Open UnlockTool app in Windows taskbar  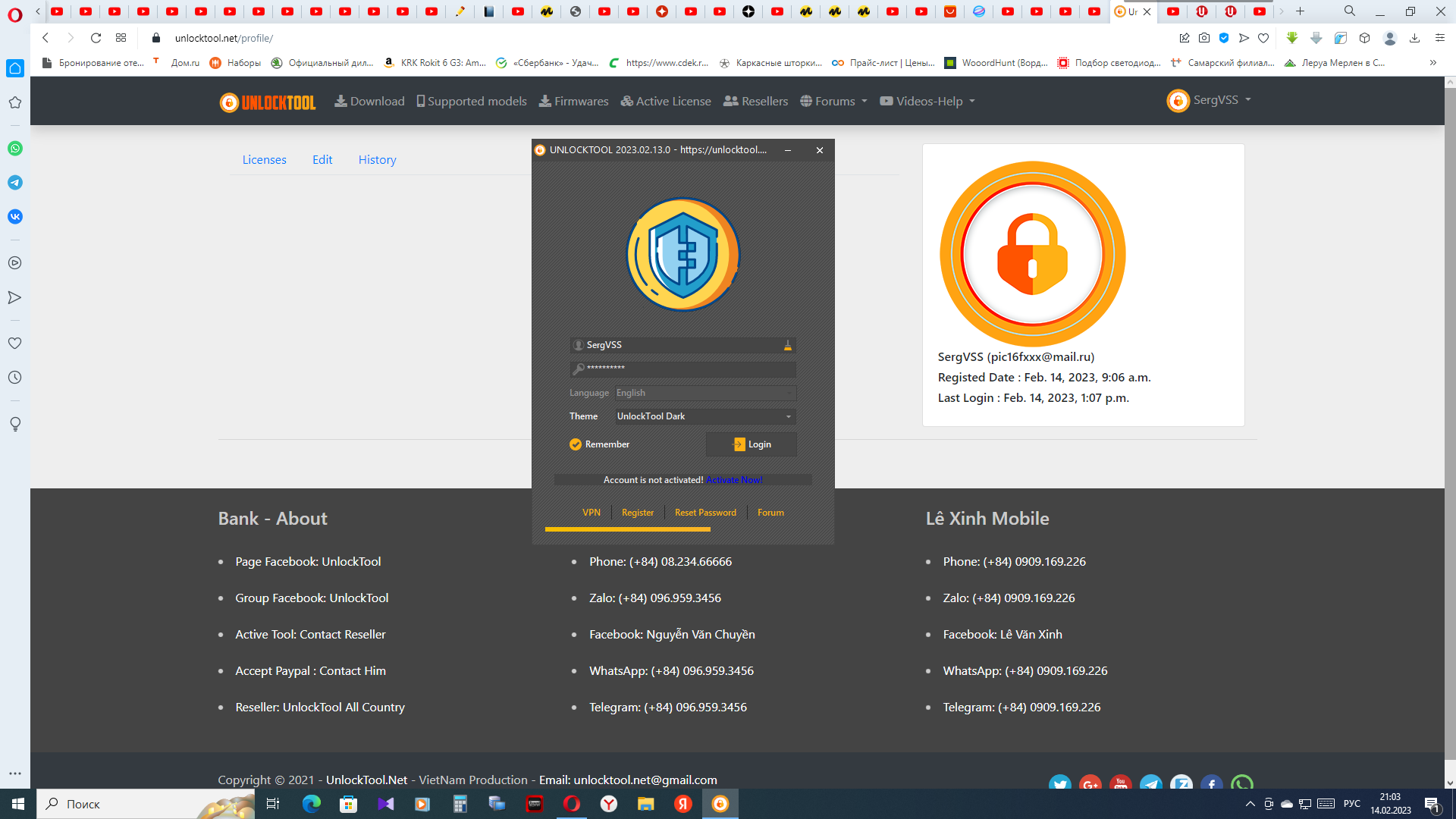[720, 804]
